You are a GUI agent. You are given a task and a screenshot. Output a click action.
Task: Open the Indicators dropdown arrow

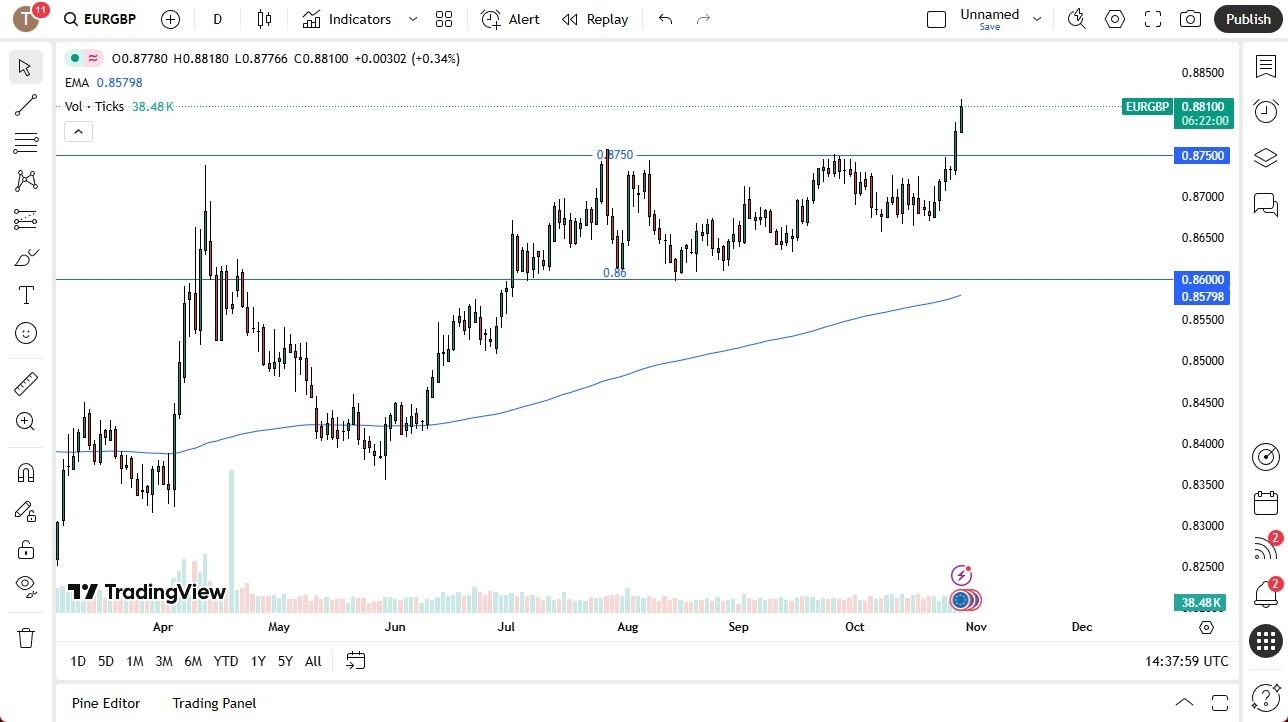[x=412, y=19]
